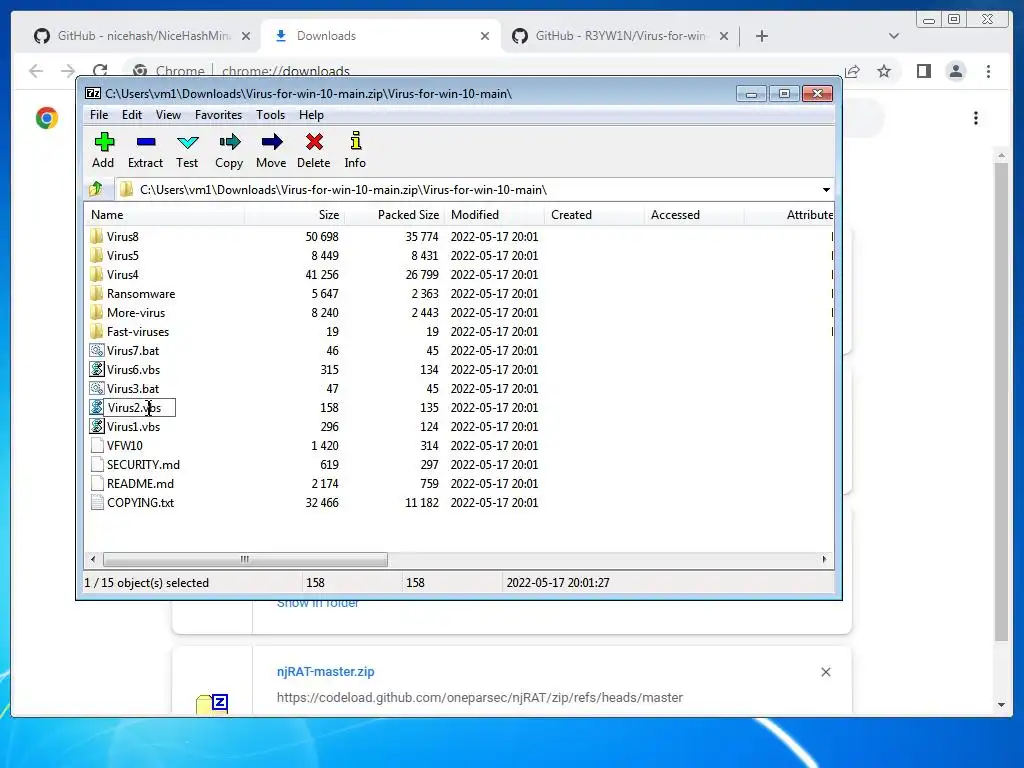Viewport: 1024px width, 768px height.
Task: Open the Tools menu in 7-Zip
Action: 270,115
